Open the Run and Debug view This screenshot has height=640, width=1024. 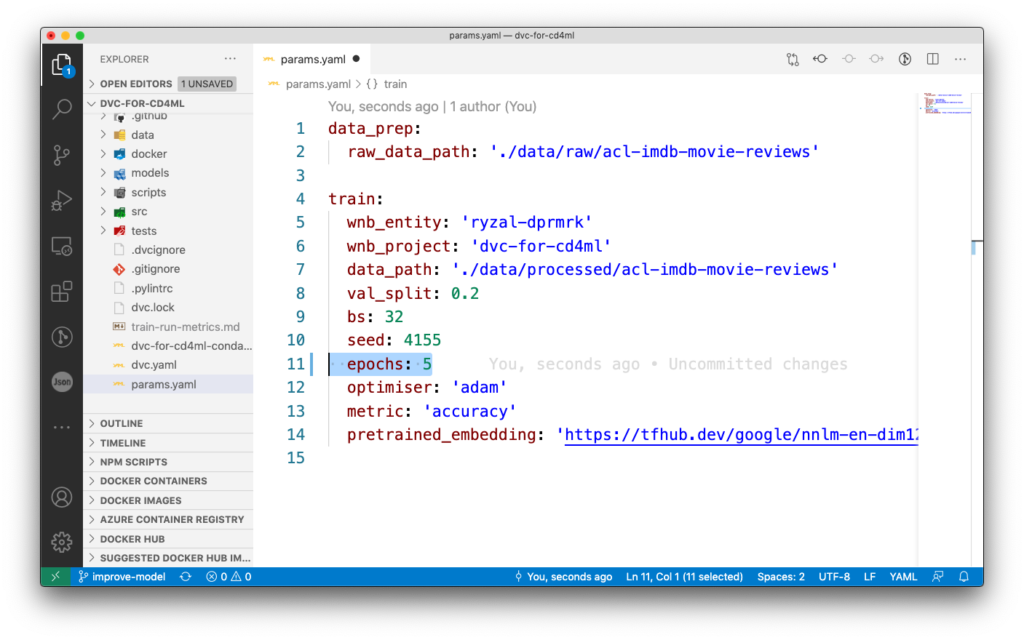point(62,200)
